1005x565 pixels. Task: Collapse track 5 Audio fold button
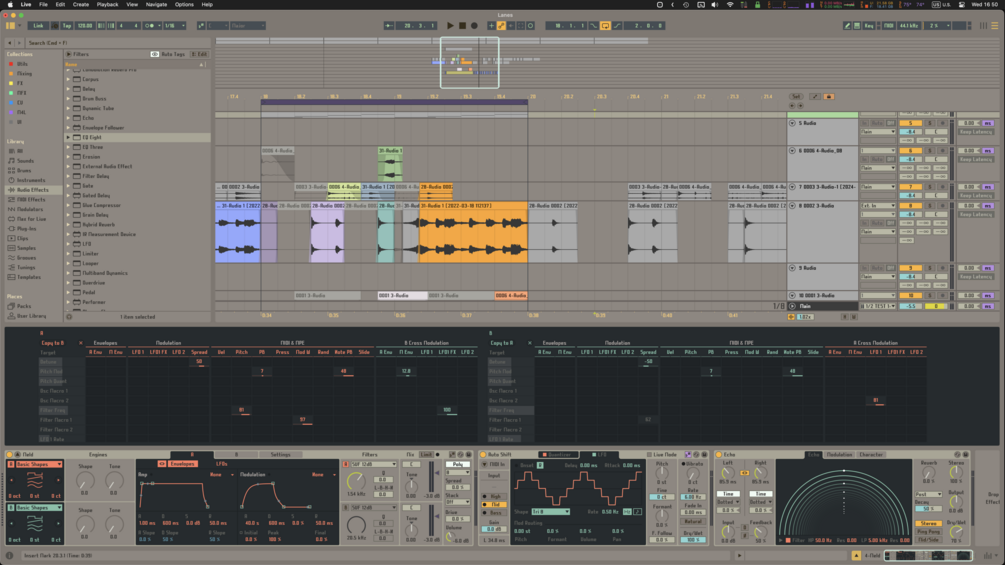pos(792,122)
